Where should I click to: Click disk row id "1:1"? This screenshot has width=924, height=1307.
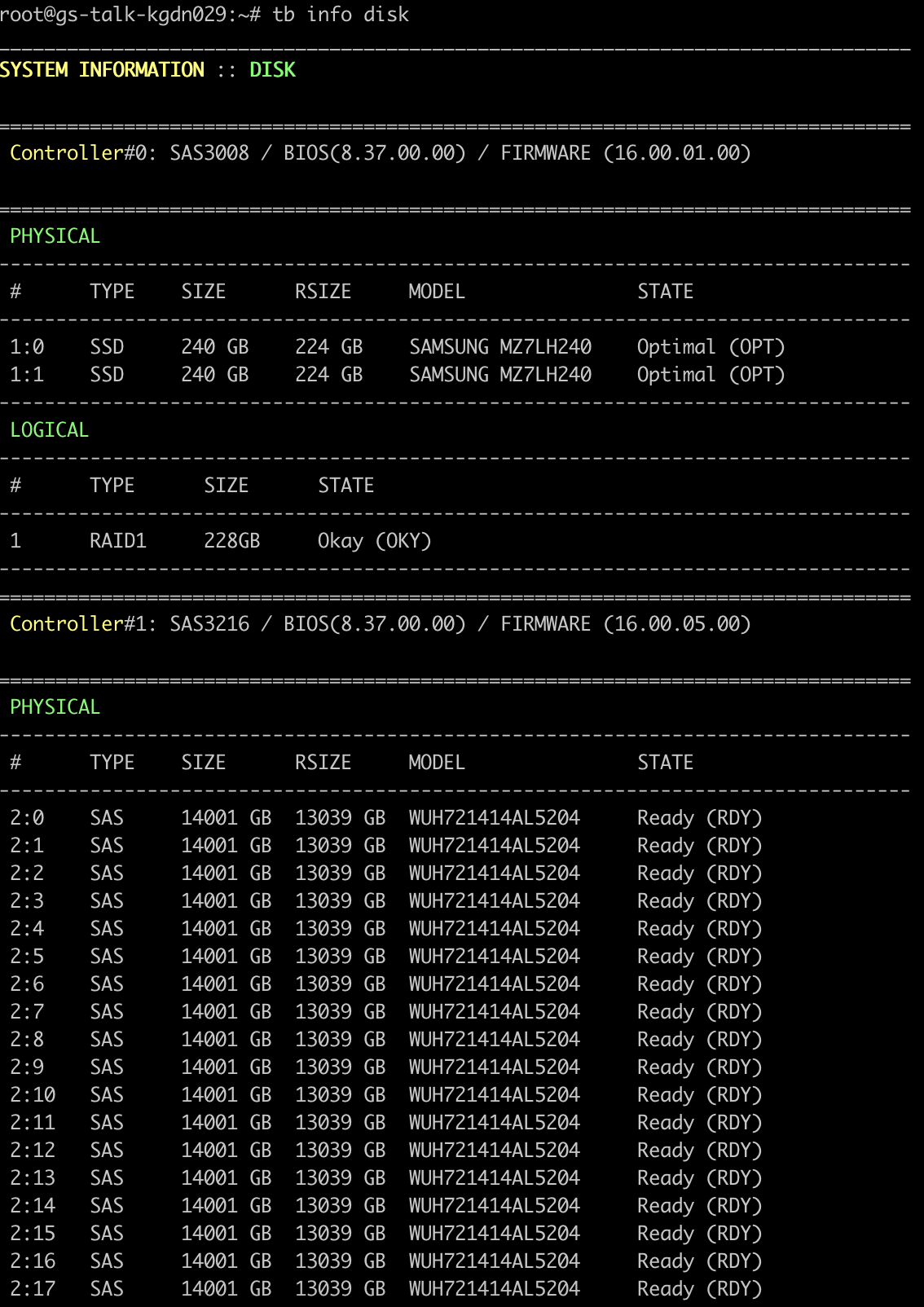click(27, 375)
